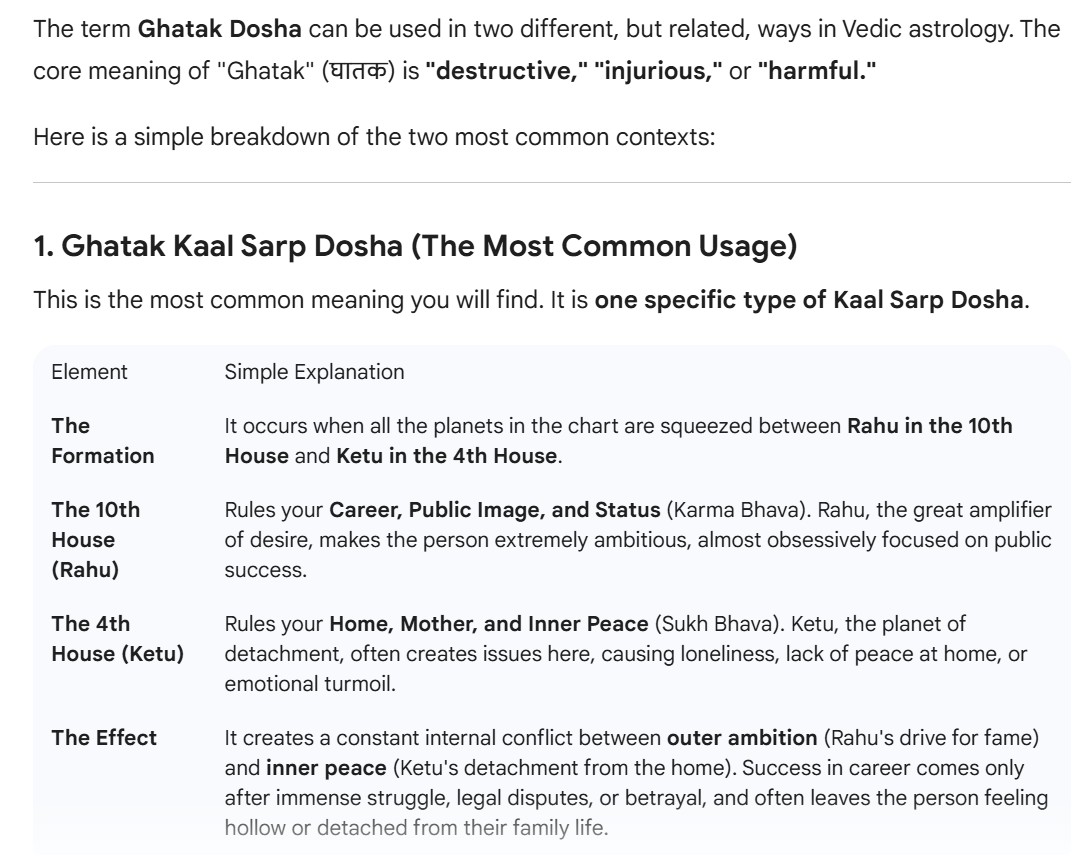The image size is (1077, 857).
Task: Select 'The 10th House (Rahu)' row label
Action: coord(96,539)
